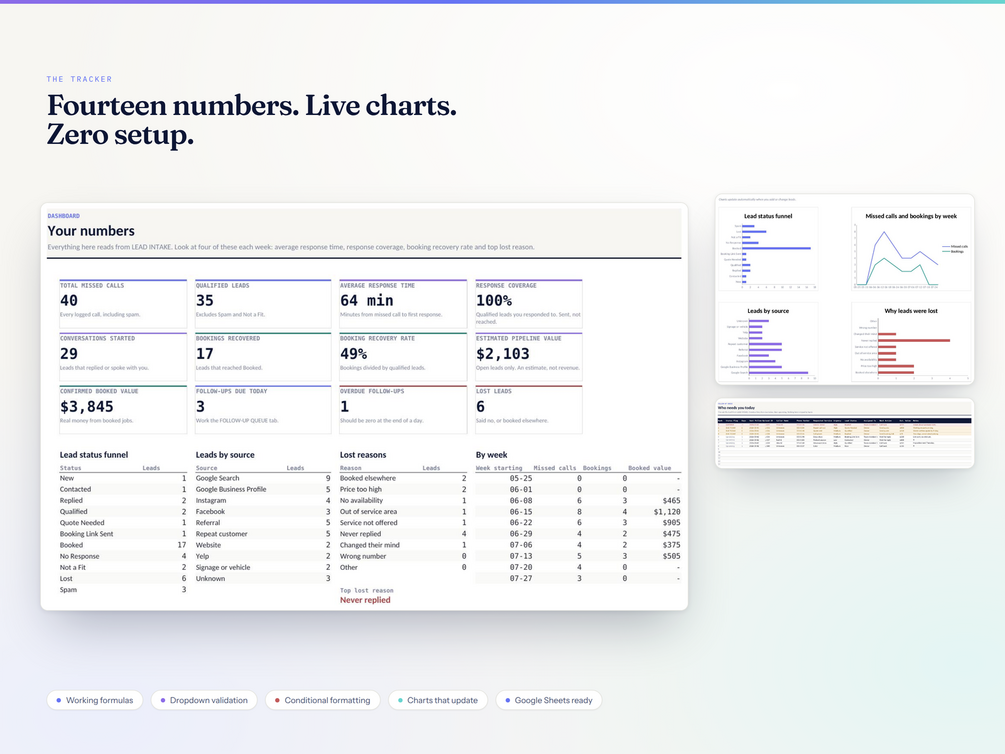Click the 'Quote Needed' status row

click(123, 523)
